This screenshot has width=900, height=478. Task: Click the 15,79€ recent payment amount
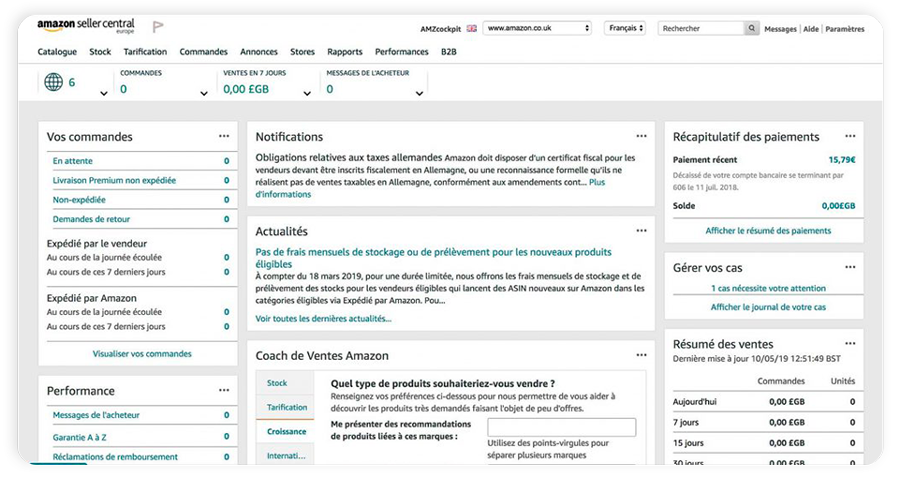(x=841, y=160)
